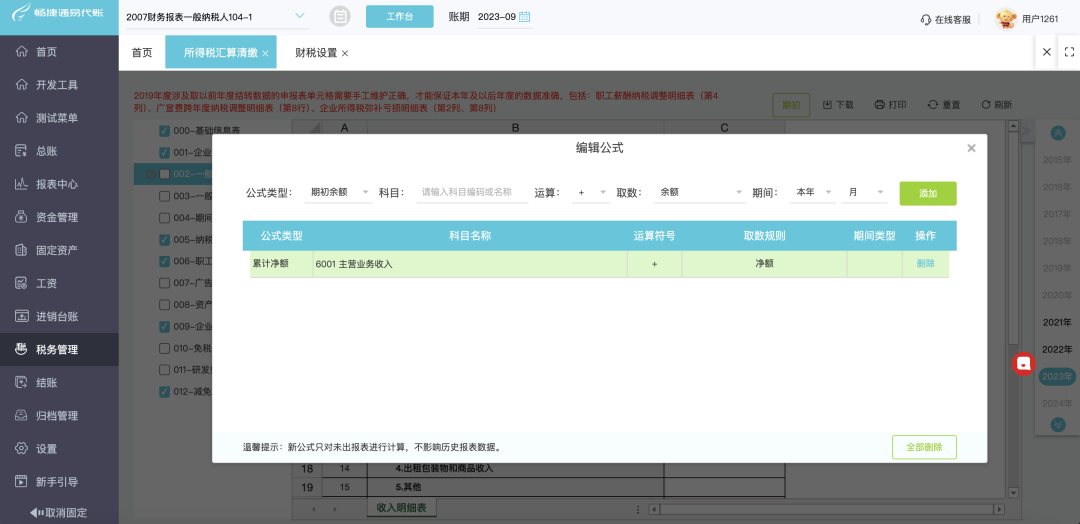
Task: Click the 全部删除 button
Action: (924, 447)
